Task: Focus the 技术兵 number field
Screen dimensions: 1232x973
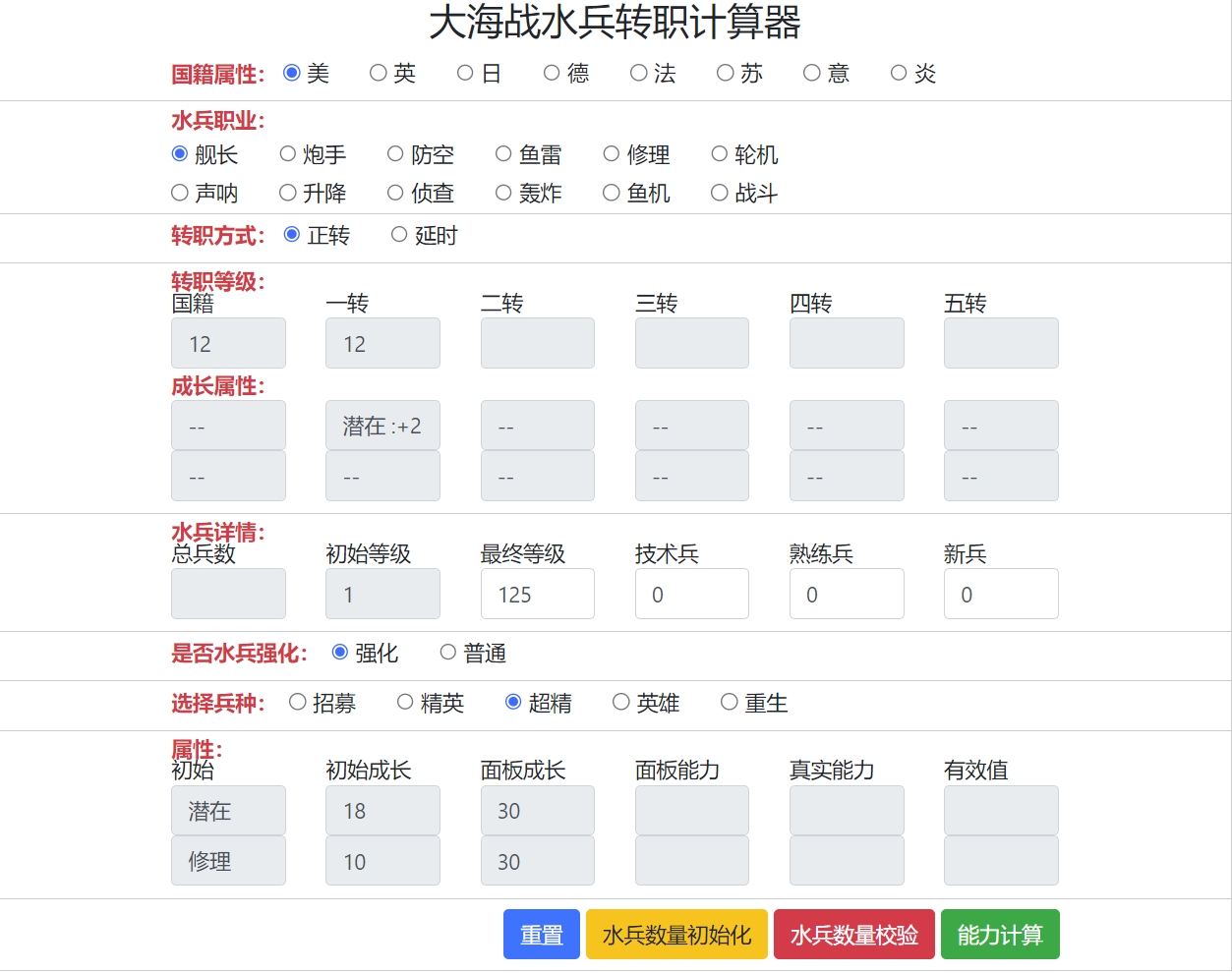Action: pos(691,595)
